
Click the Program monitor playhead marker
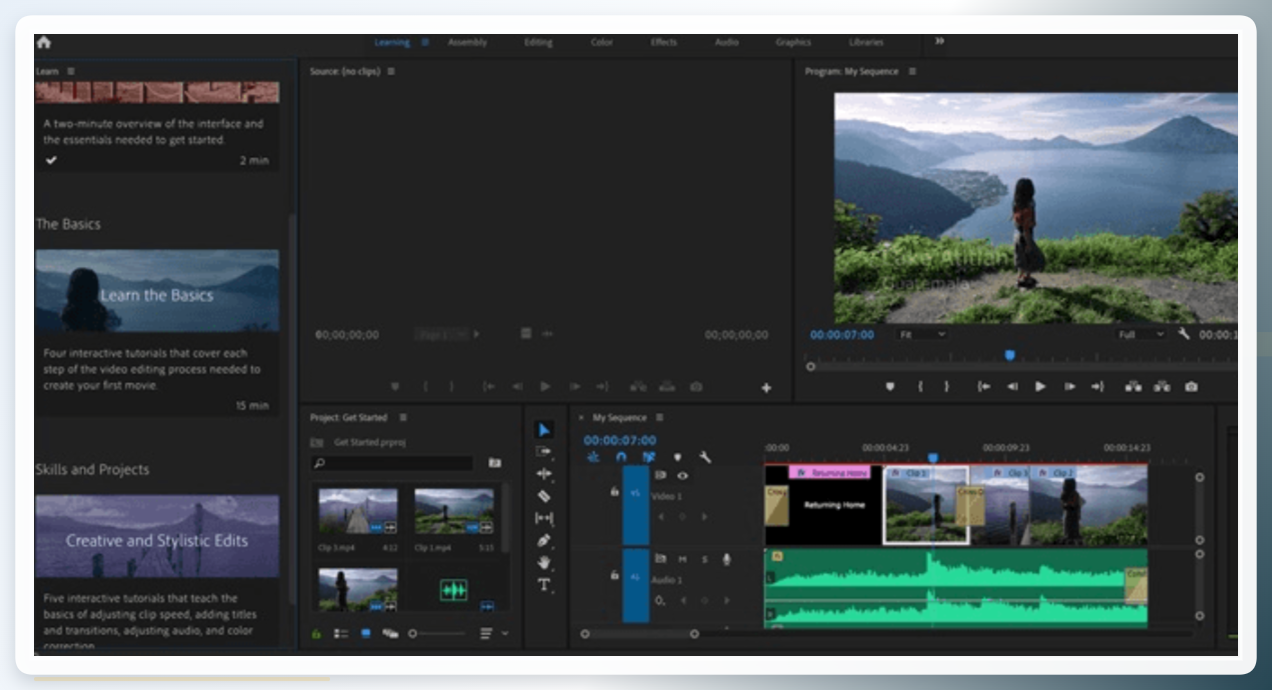[1010, 355]
